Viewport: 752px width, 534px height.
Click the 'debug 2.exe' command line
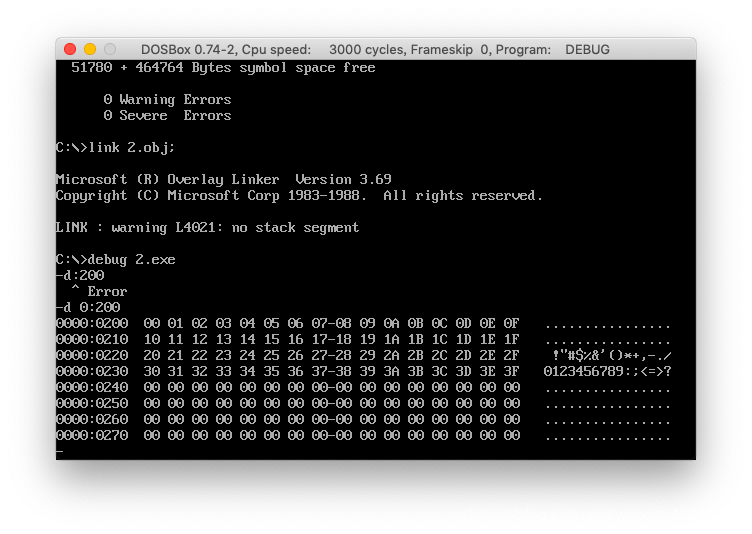pyautogui.click(x=116, y=260)
